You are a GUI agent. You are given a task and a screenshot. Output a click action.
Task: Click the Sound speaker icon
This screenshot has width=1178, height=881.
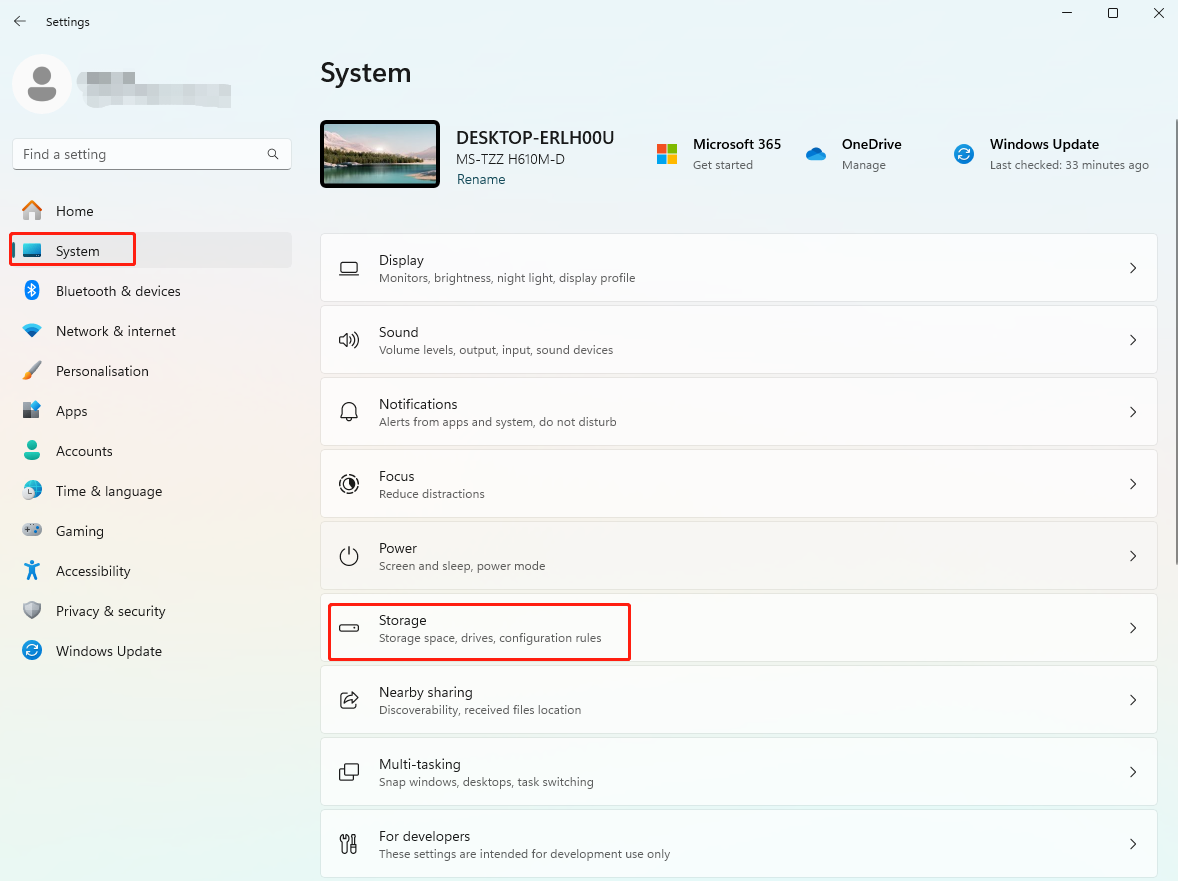tap(349, 340)
